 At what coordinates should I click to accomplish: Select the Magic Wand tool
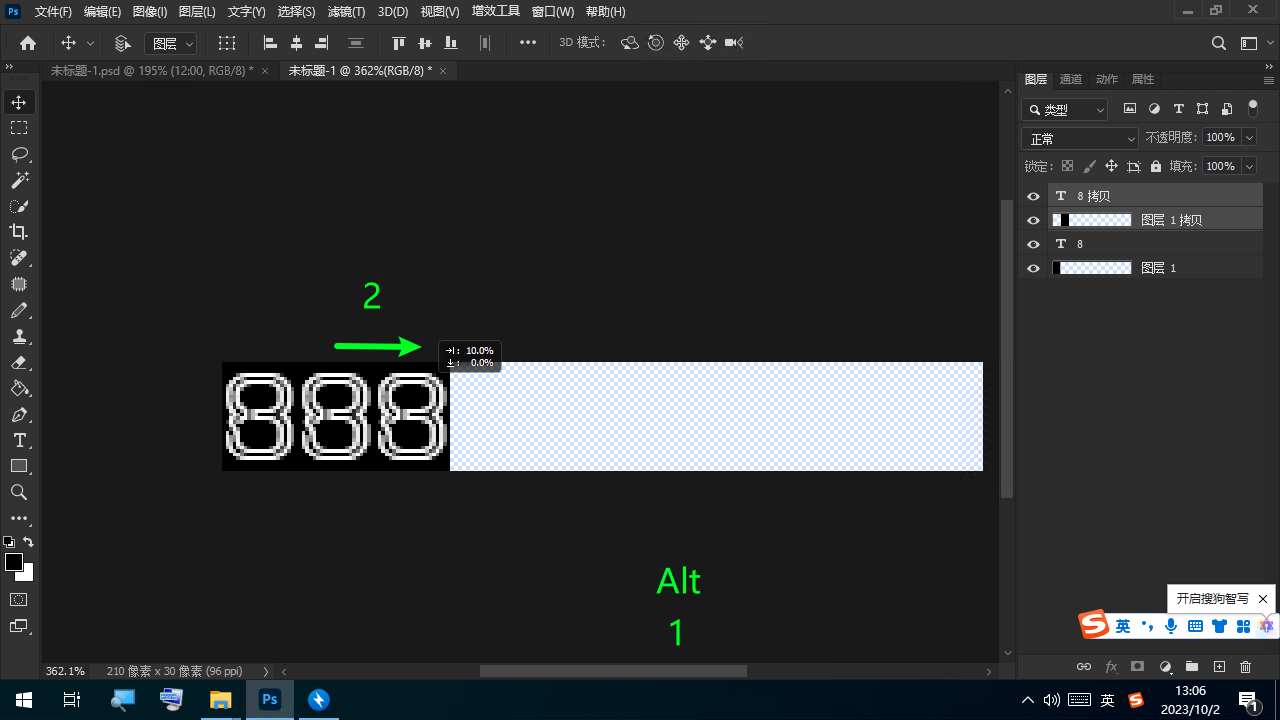[19, 180]
